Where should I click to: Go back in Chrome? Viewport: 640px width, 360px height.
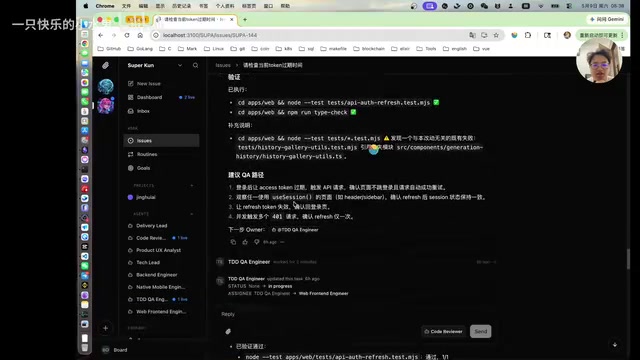[101, 36]
